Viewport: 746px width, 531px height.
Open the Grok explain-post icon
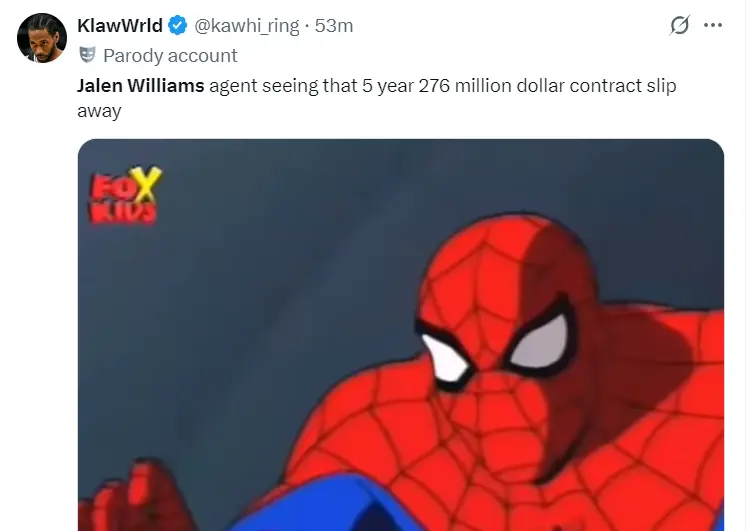[x=679, y=25]
